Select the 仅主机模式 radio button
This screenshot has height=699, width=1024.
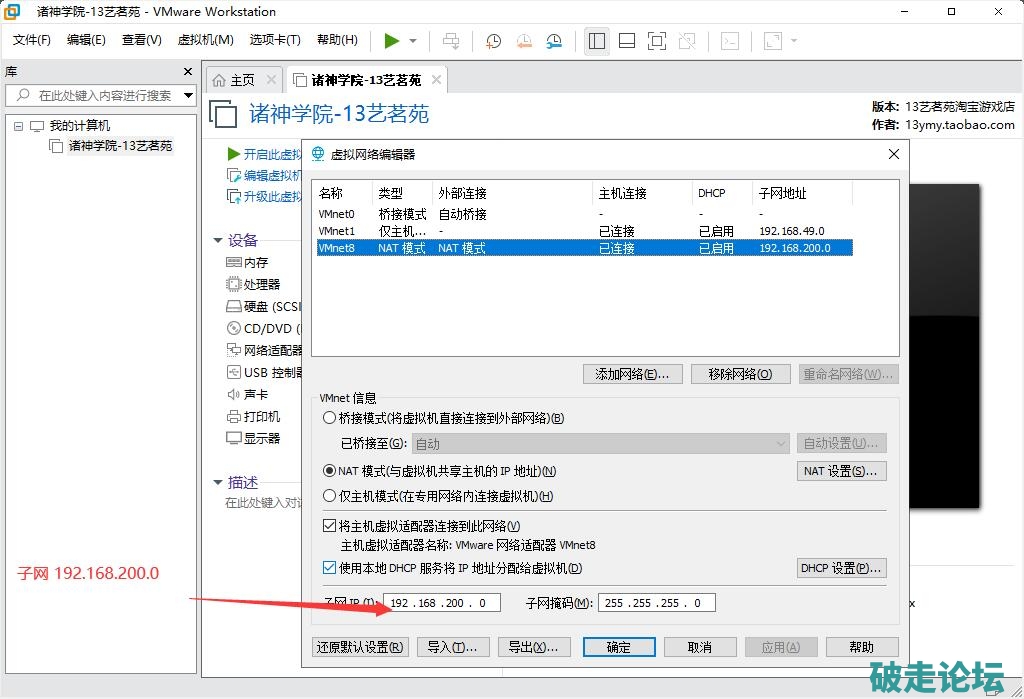tap(330, 496)
